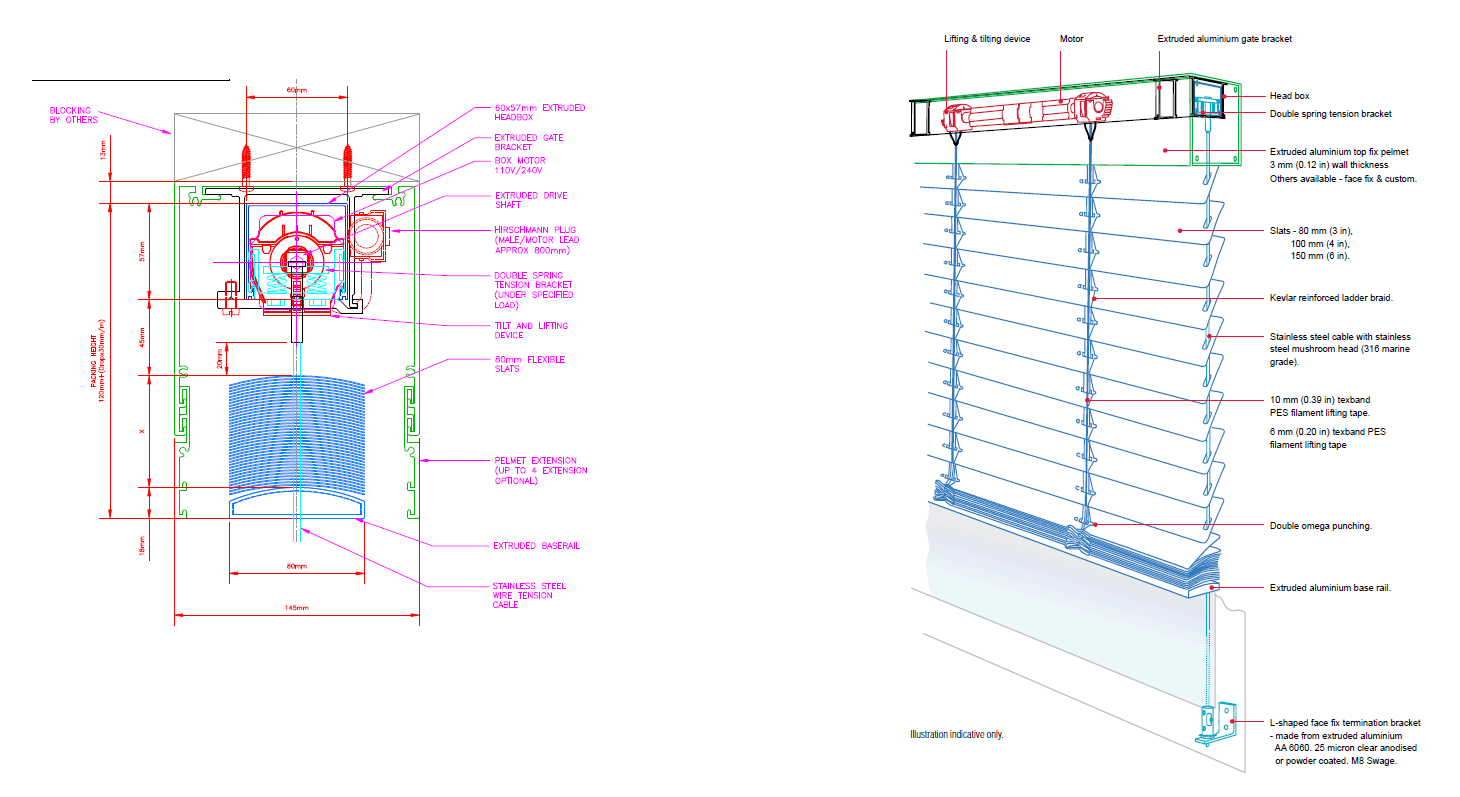Select the "60x57mm EXTRUDED HEADBOX" annotation
The height and width of the screenshot is (797, 1460).
tap(540, 113)
